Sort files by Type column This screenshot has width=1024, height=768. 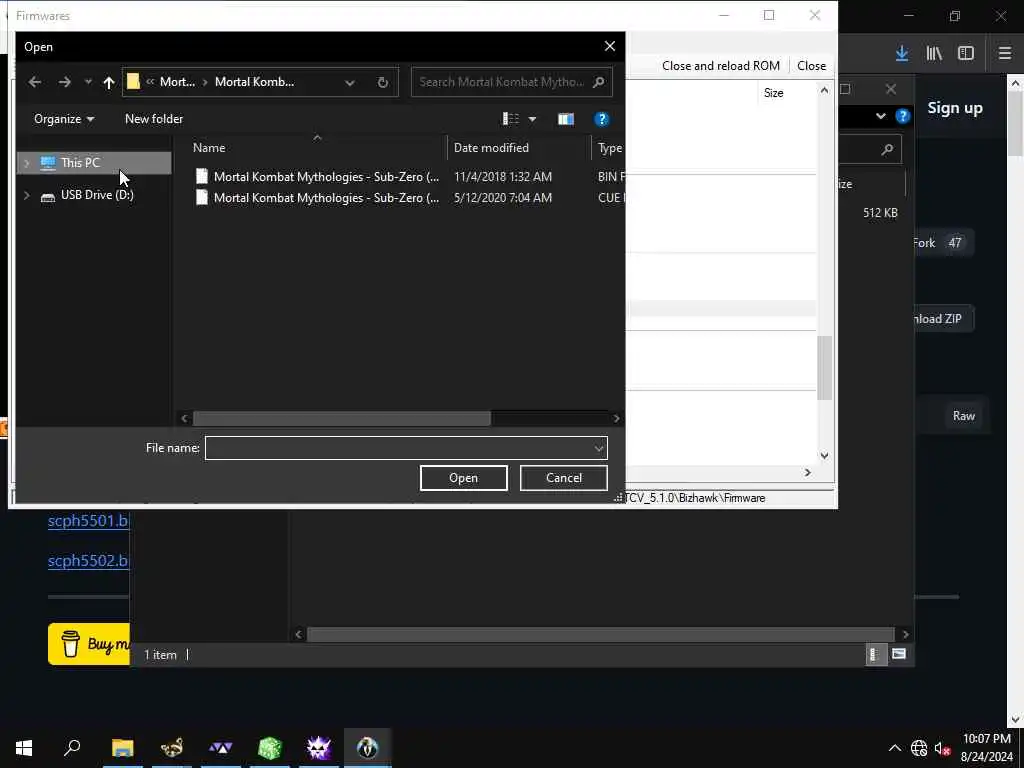tap(610, 148)
